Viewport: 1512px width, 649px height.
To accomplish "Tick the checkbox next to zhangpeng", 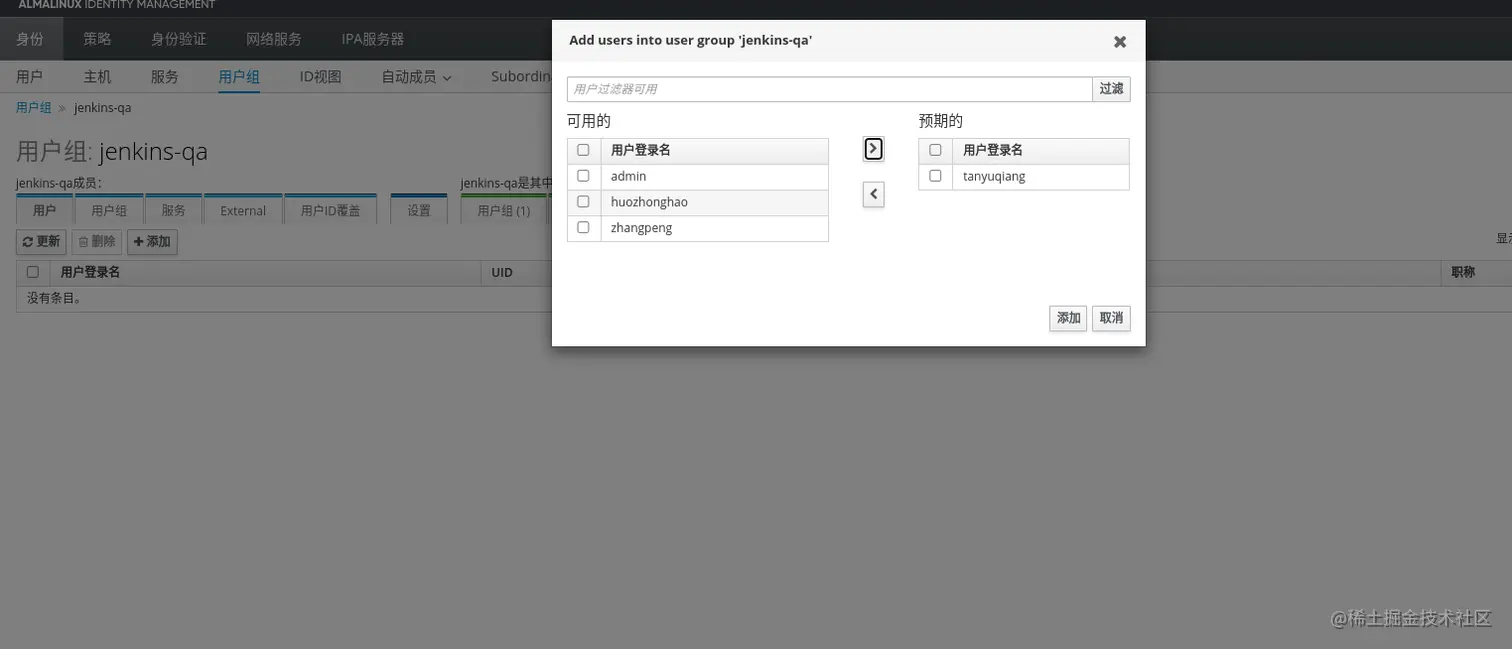I will point(583,228).
